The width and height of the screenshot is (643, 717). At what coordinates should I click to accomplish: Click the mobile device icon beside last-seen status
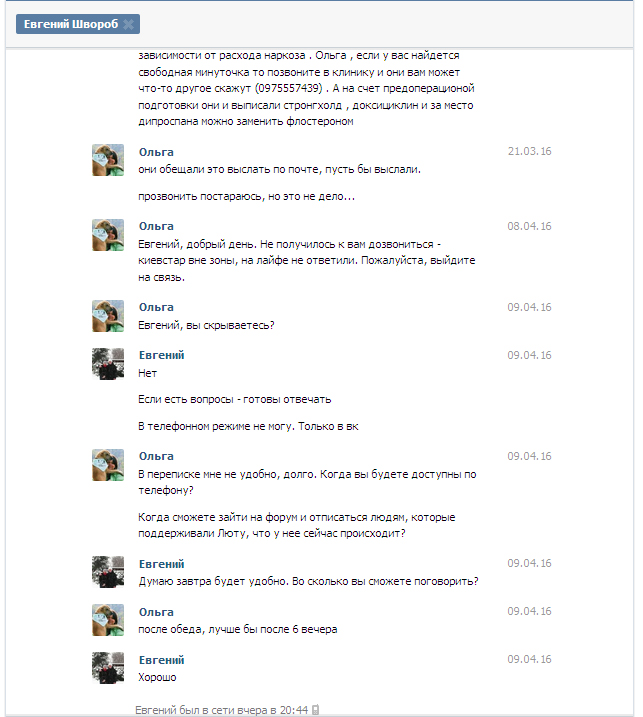click(316, 710)
